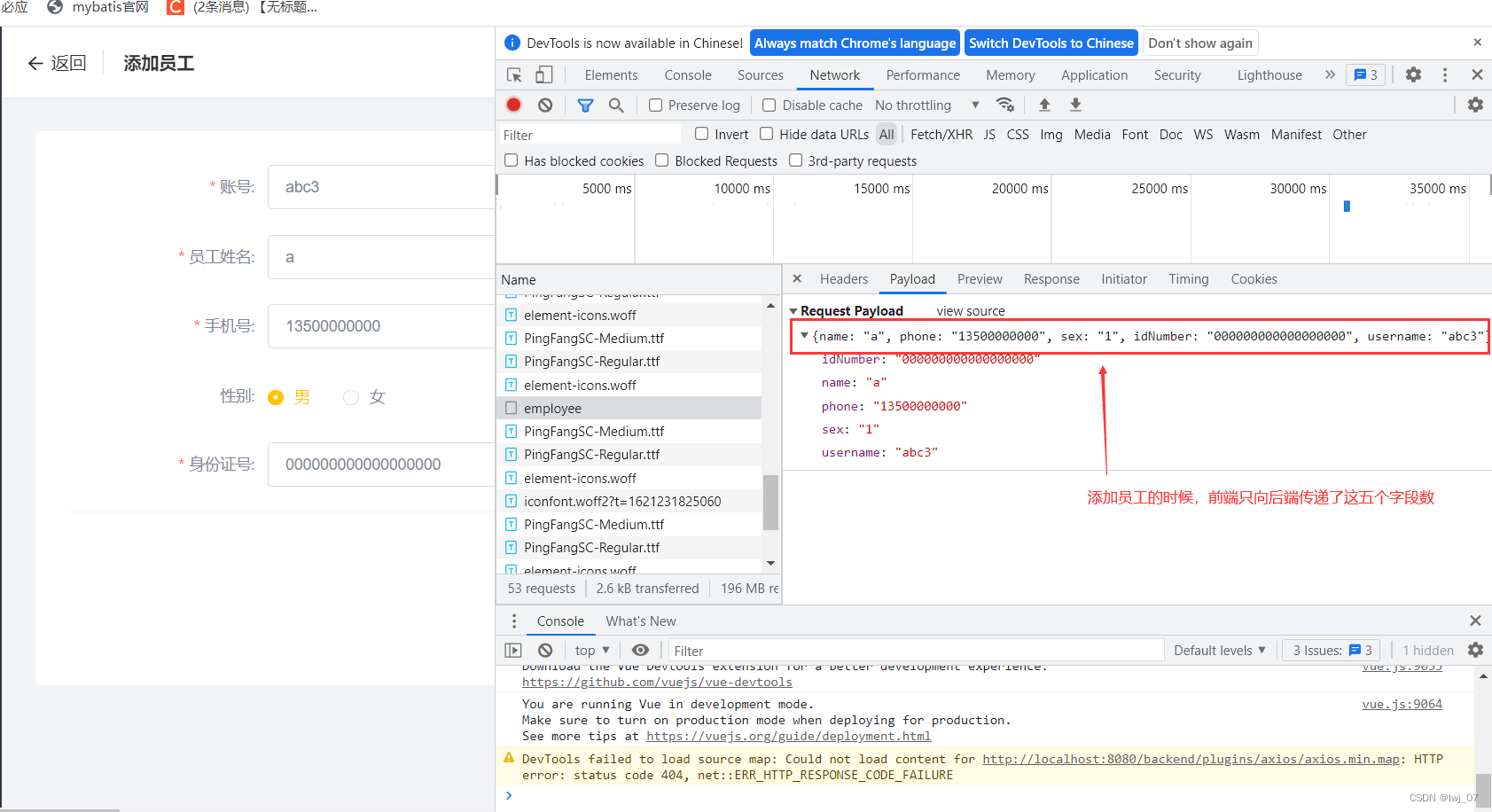
Task: Click the 账号 input field with abc3
Action: (381, 187)
